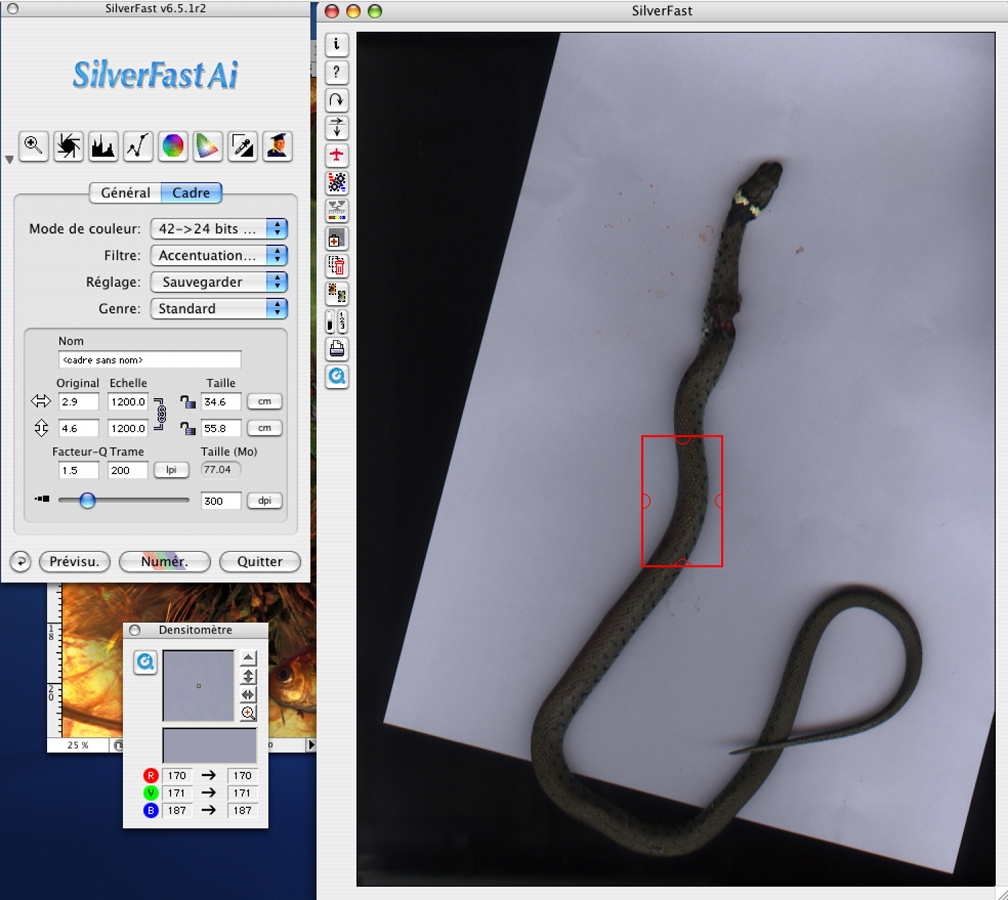Open the expert mode graduate icon

click(277, 146)
